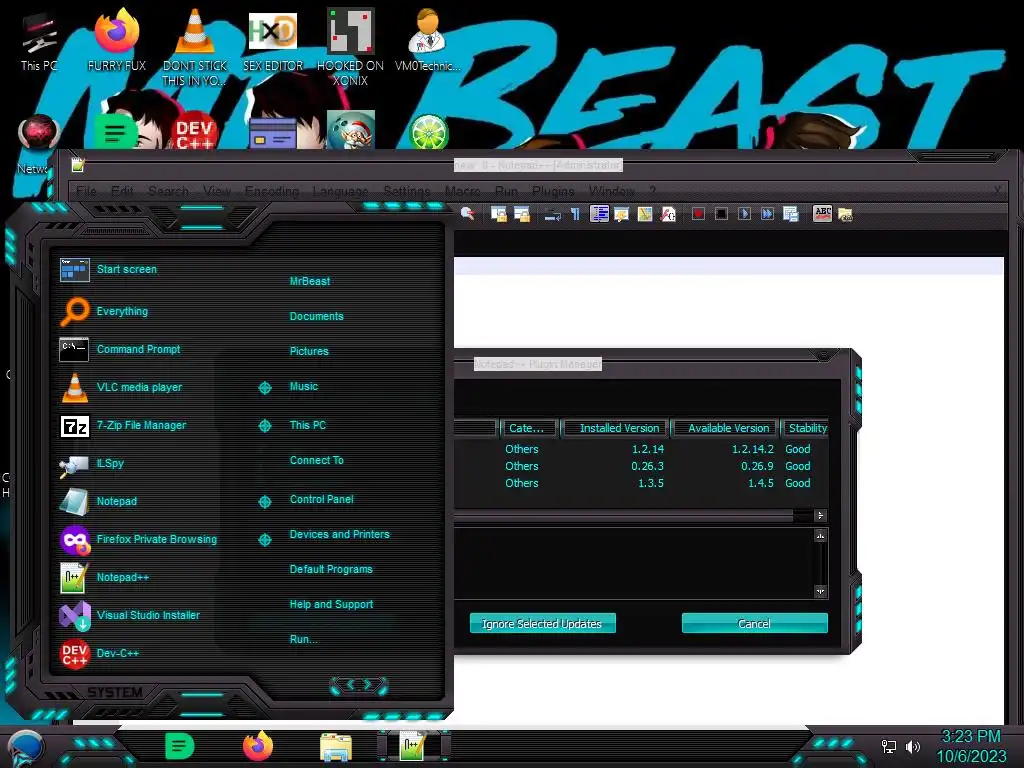The width and height of the screenshot is (1024, 768).
Task: Open the Settings menu in Notepad++
Action: pos(406,191)
